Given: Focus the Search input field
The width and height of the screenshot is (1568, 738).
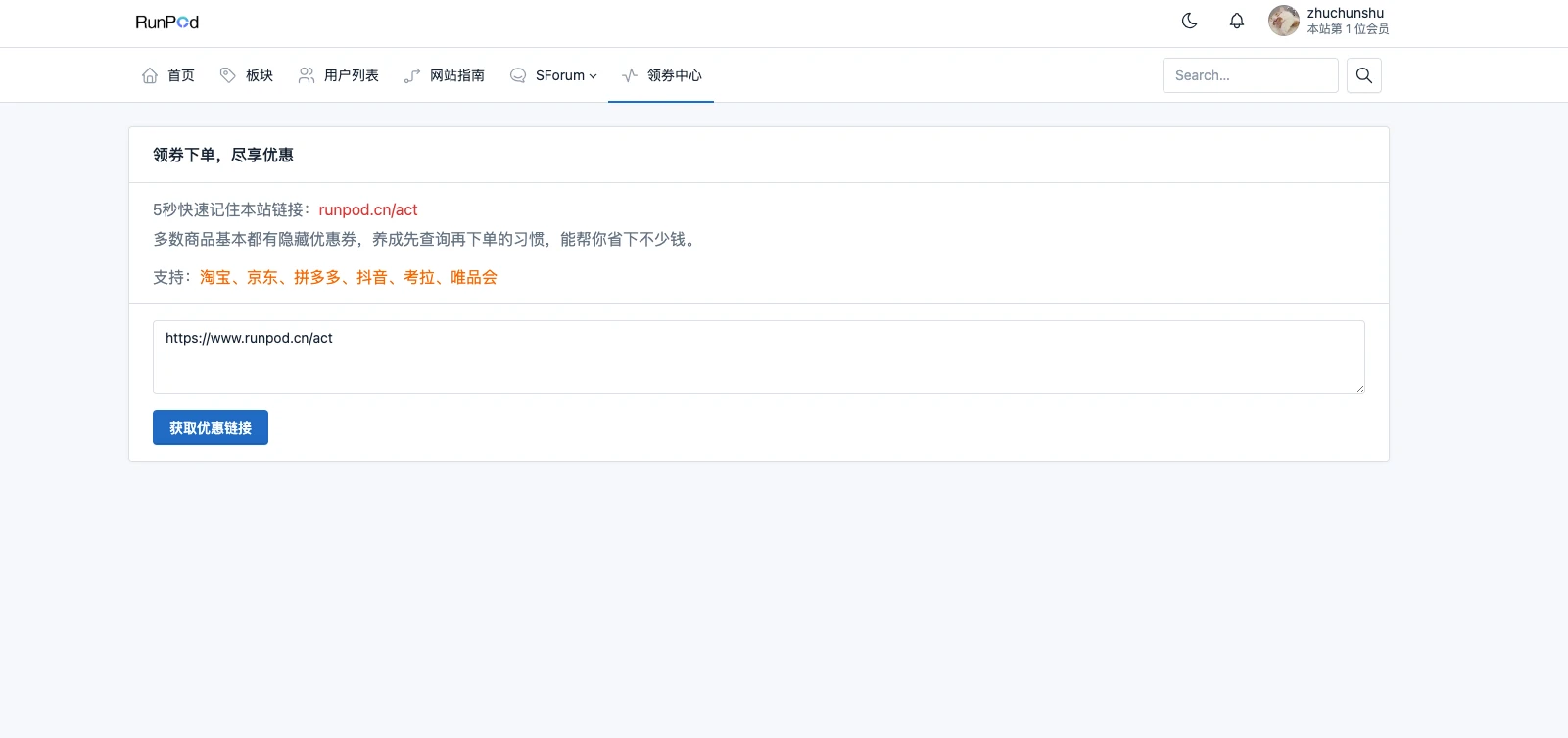Looking at the screenshot, I should click(x=1250, y=75).
